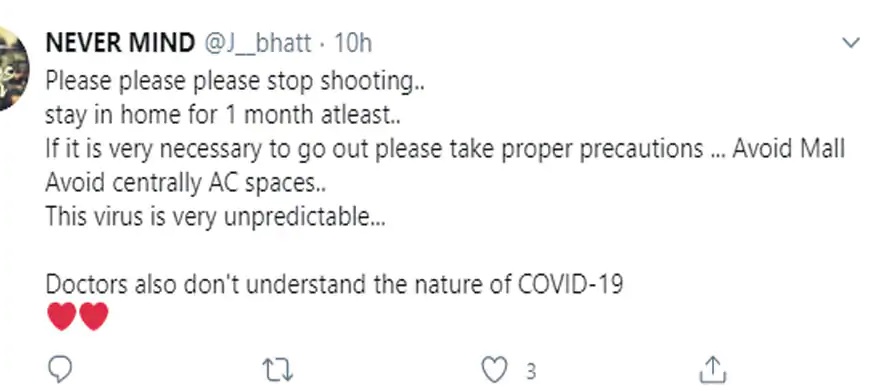The image size is (871, 391).
Task: Click the 'Avoid centrally AC spaces..' line
Action: (186, 183)
